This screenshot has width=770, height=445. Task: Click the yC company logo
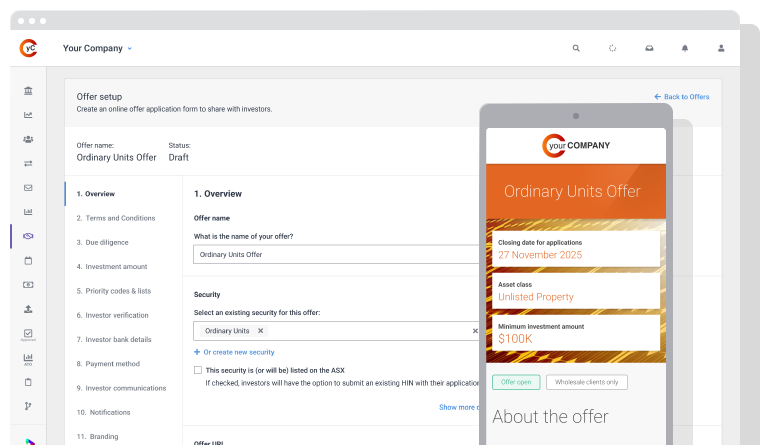pos(28,48)
